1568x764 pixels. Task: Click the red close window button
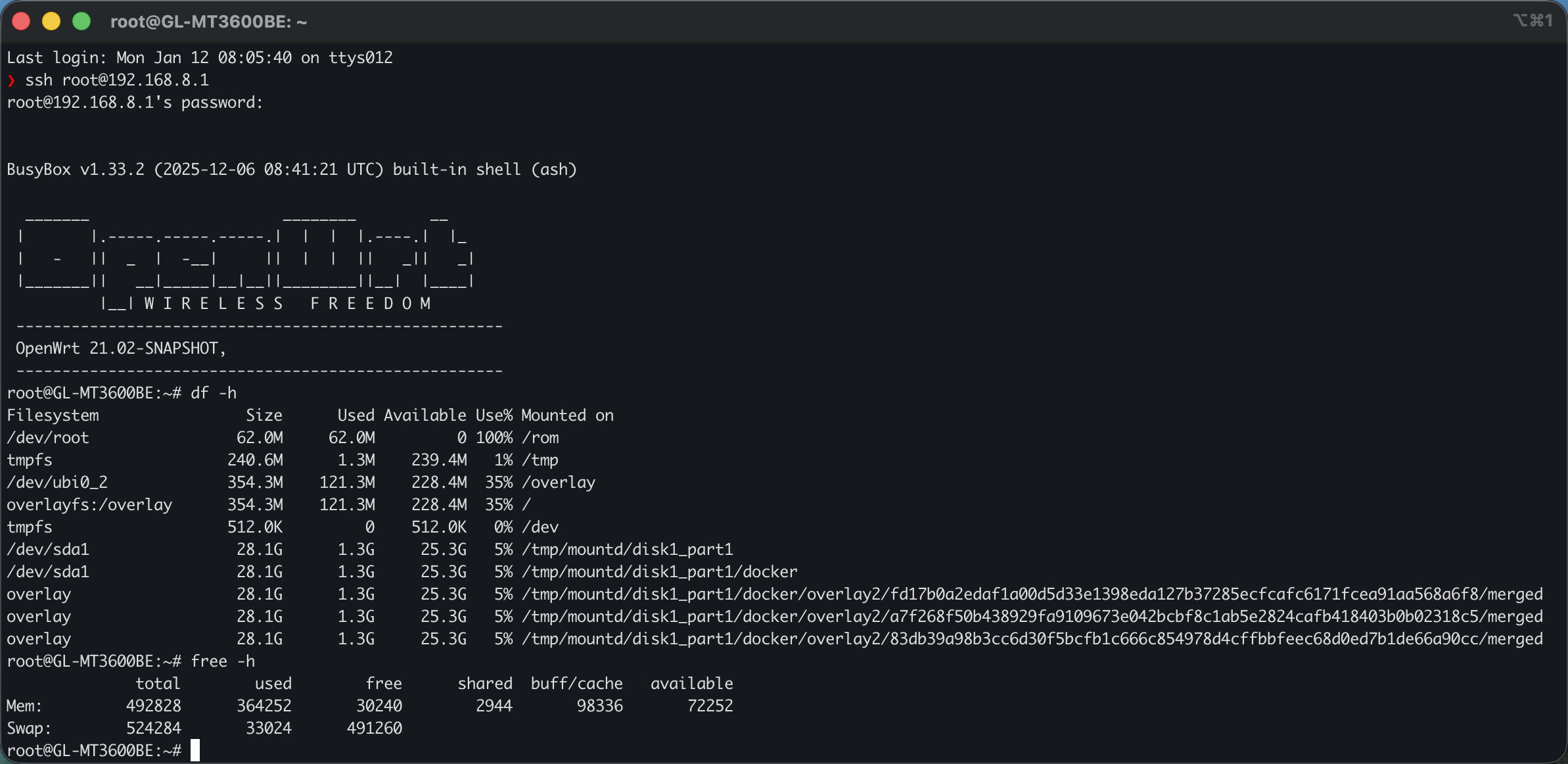tap(21, 22)
